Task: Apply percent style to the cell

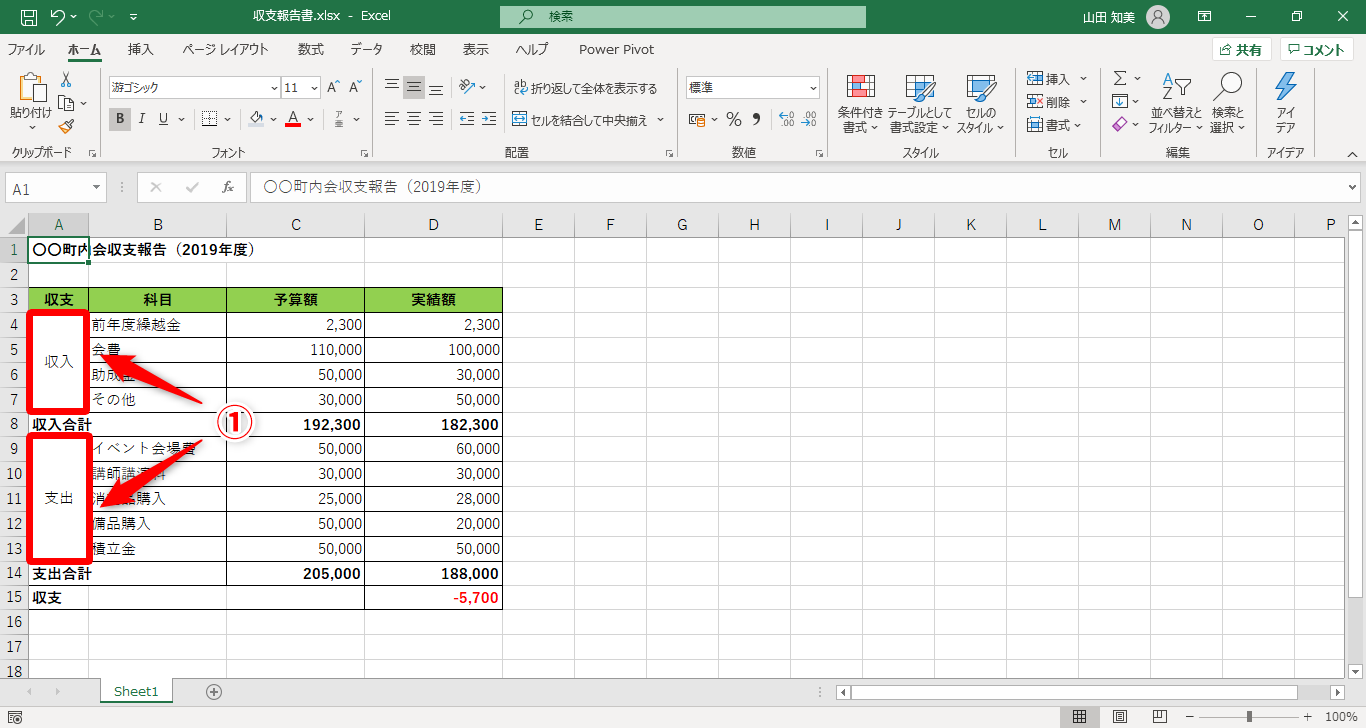Action: coord(734,120)
